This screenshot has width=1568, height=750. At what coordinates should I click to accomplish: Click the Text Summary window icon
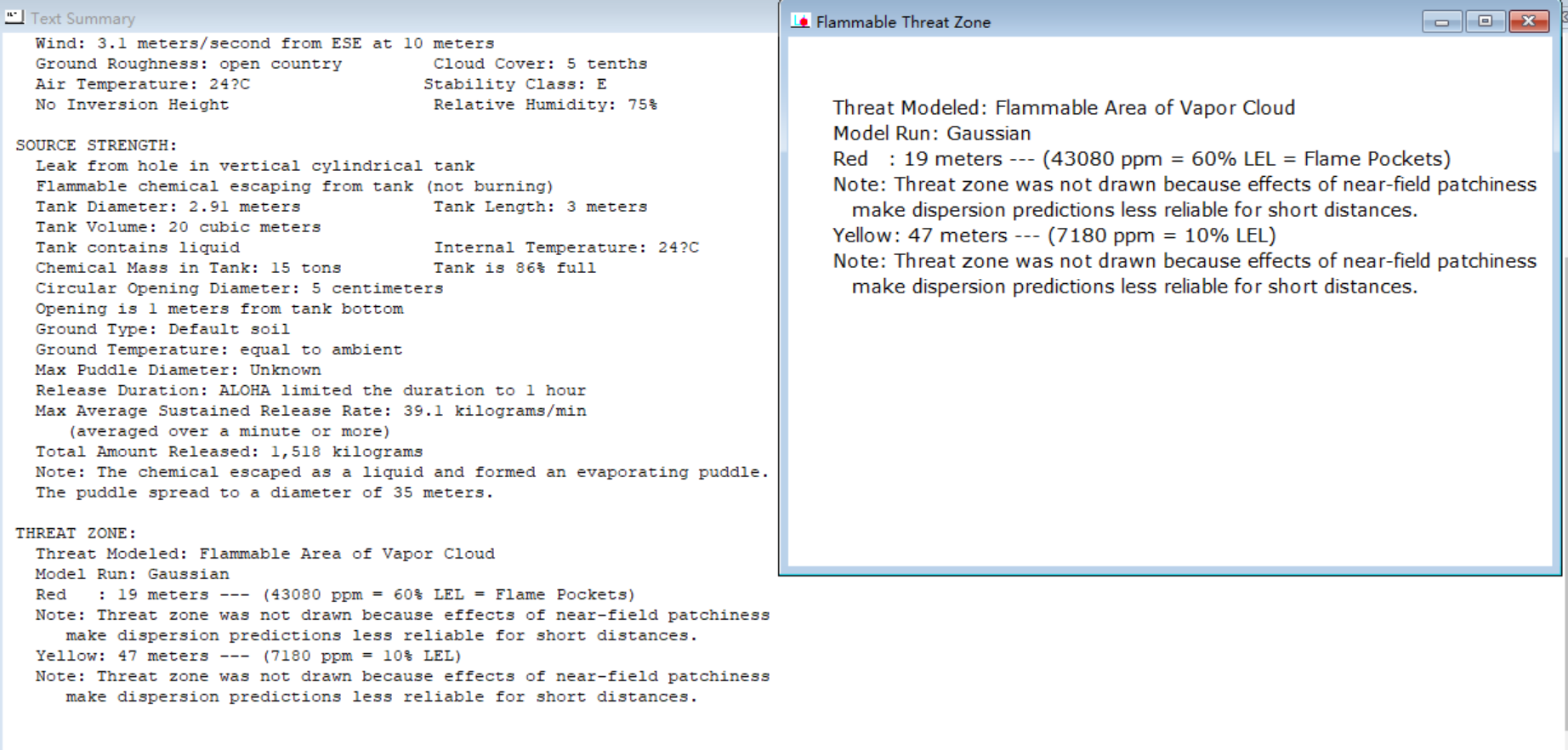[x=14, y=17]
